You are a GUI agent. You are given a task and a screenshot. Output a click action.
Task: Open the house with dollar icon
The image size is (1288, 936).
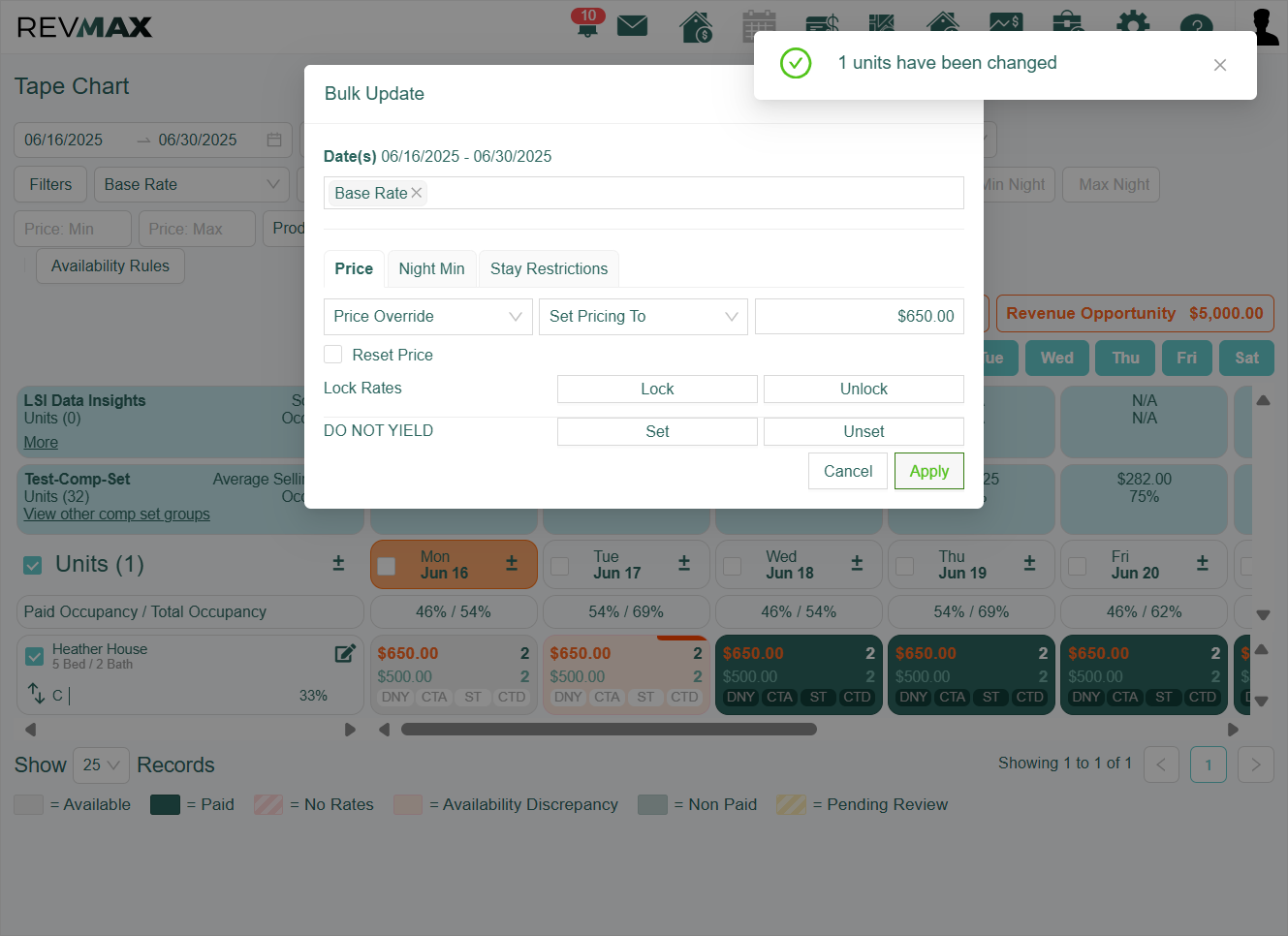click(696, 26)
